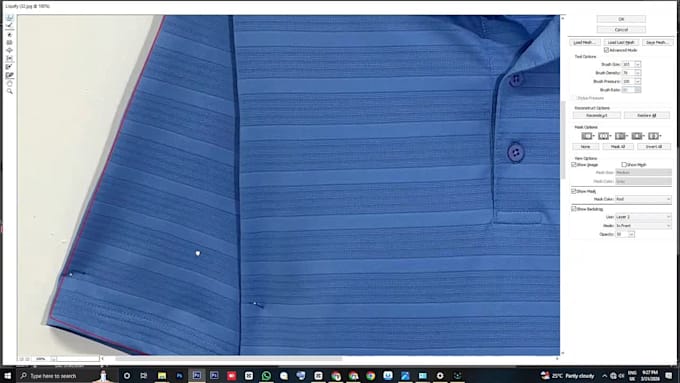
Task: Open Subtract from Selection mask option icon
Action: [621, 136]
